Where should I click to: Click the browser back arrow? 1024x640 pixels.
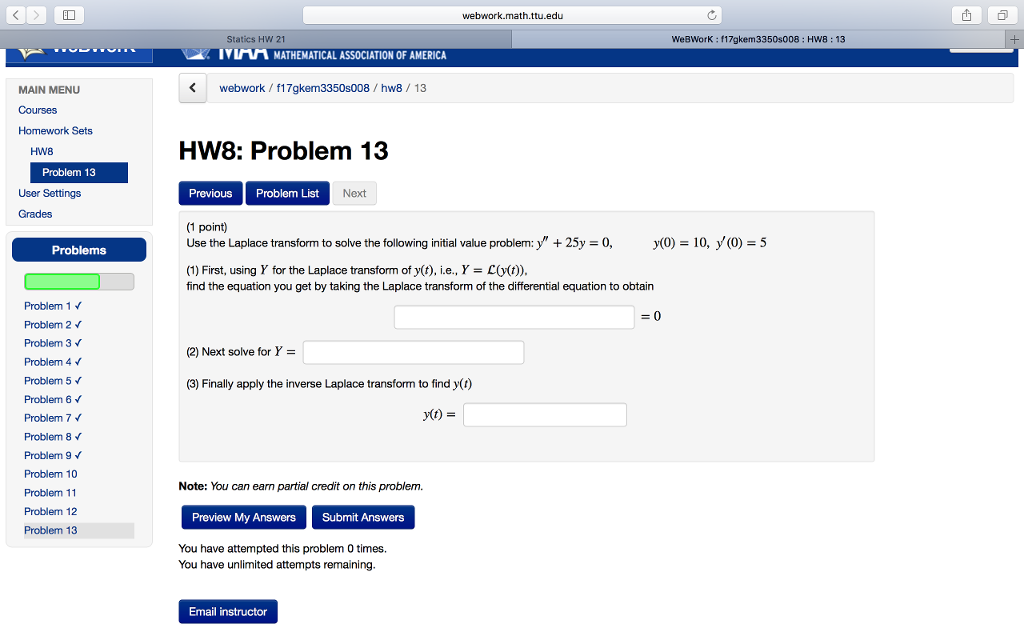tap(18, 15)
